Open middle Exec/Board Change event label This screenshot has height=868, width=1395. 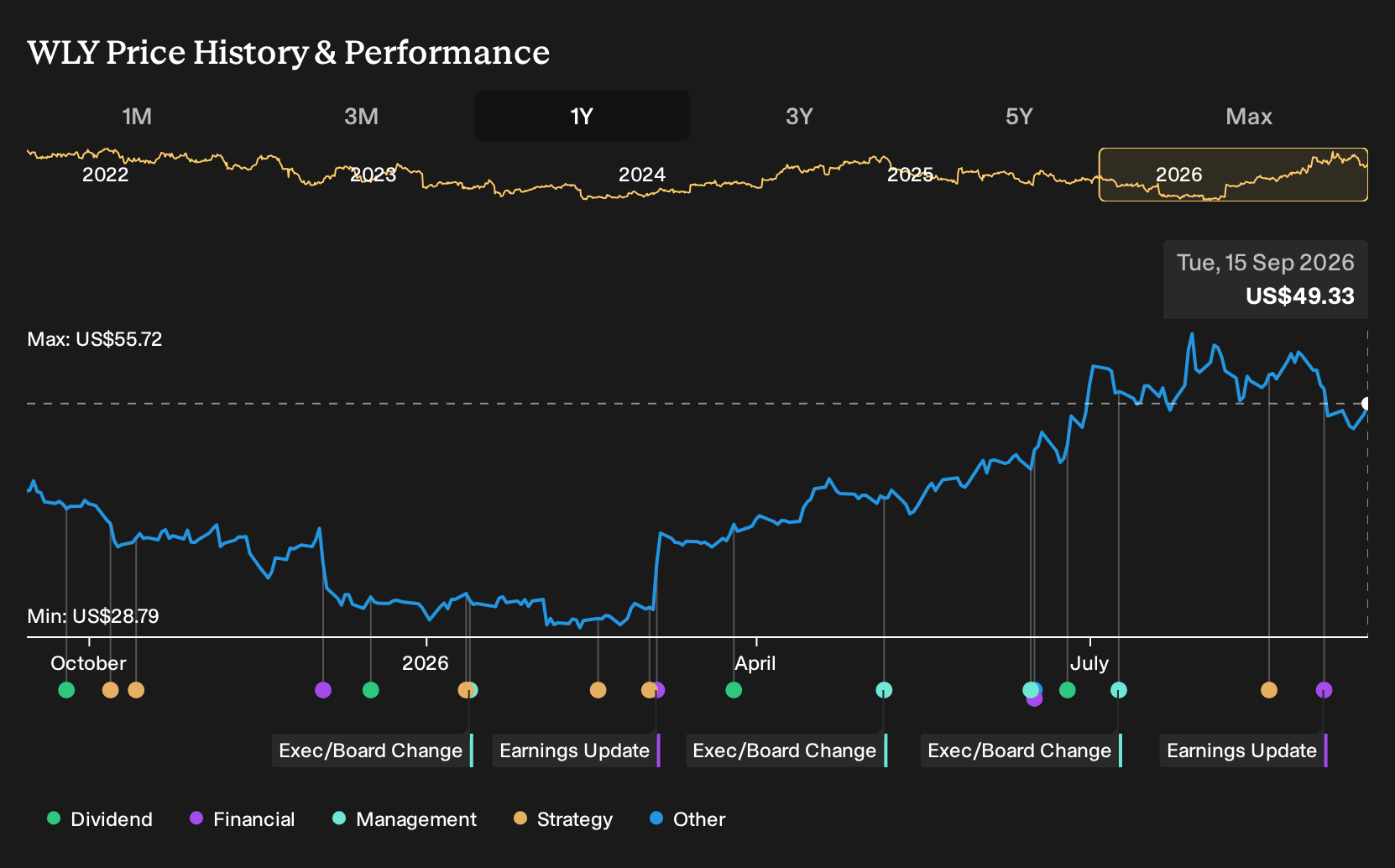[x=786, y=750]
